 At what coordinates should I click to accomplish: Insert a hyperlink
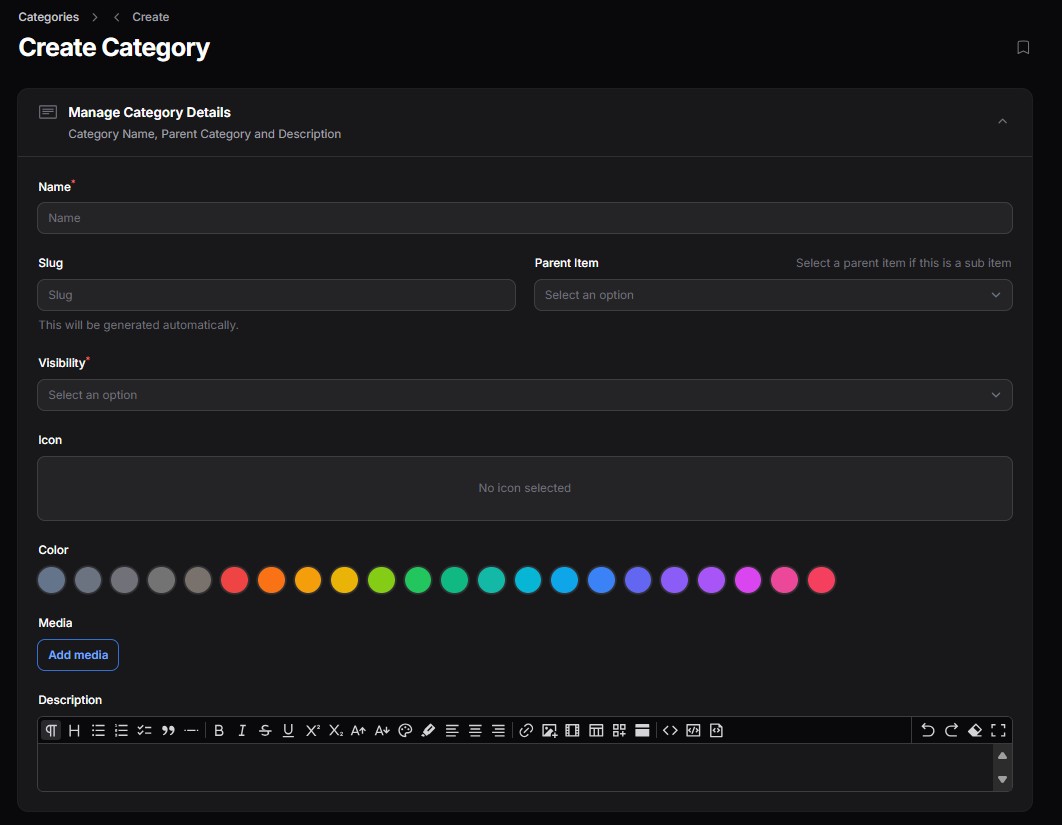pos(526,730)
